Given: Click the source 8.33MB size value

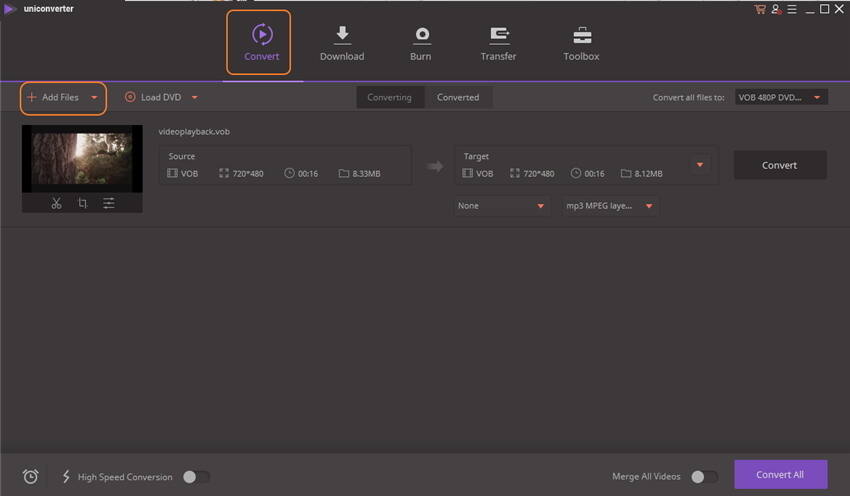Looking at the screenshot, I should coord(366,174).
